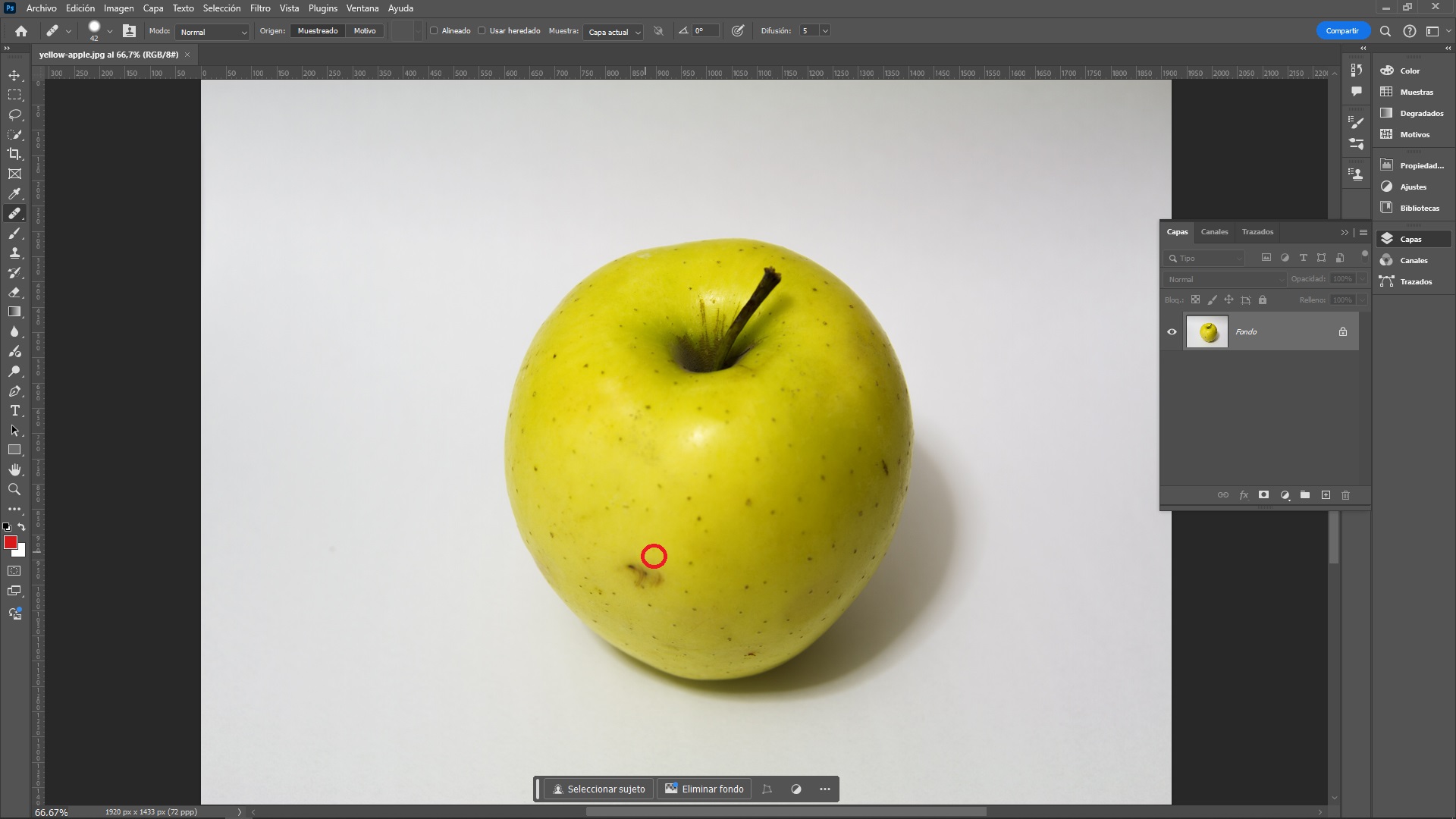Viewport: 1456px width, 819px height.
Task: Toggle pressure for size icon
Action: click(738, 31)
